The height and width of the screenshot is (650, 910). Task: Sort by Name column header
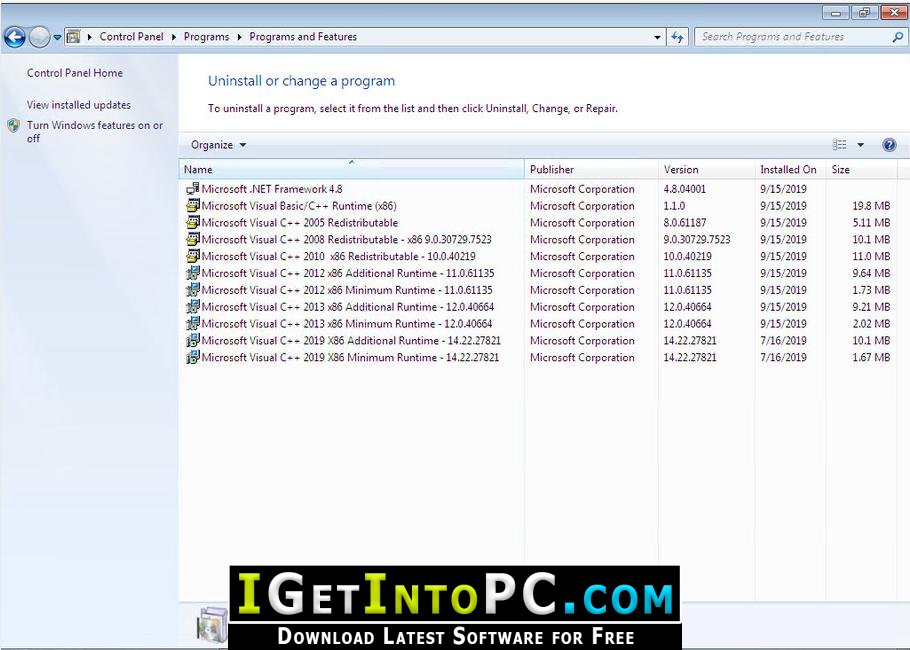pyautogui.click(x=351, y=169)
